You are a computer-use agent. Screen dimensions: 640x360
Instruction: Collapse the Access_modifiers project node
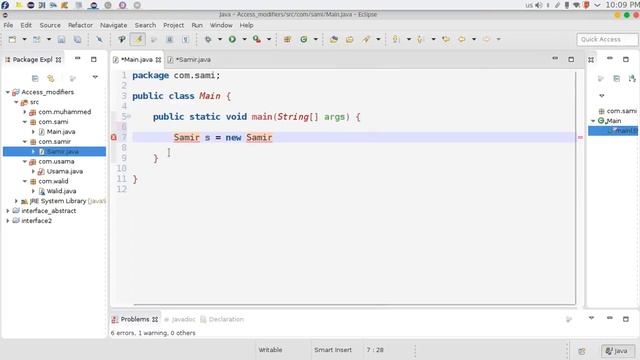(8, 92)
